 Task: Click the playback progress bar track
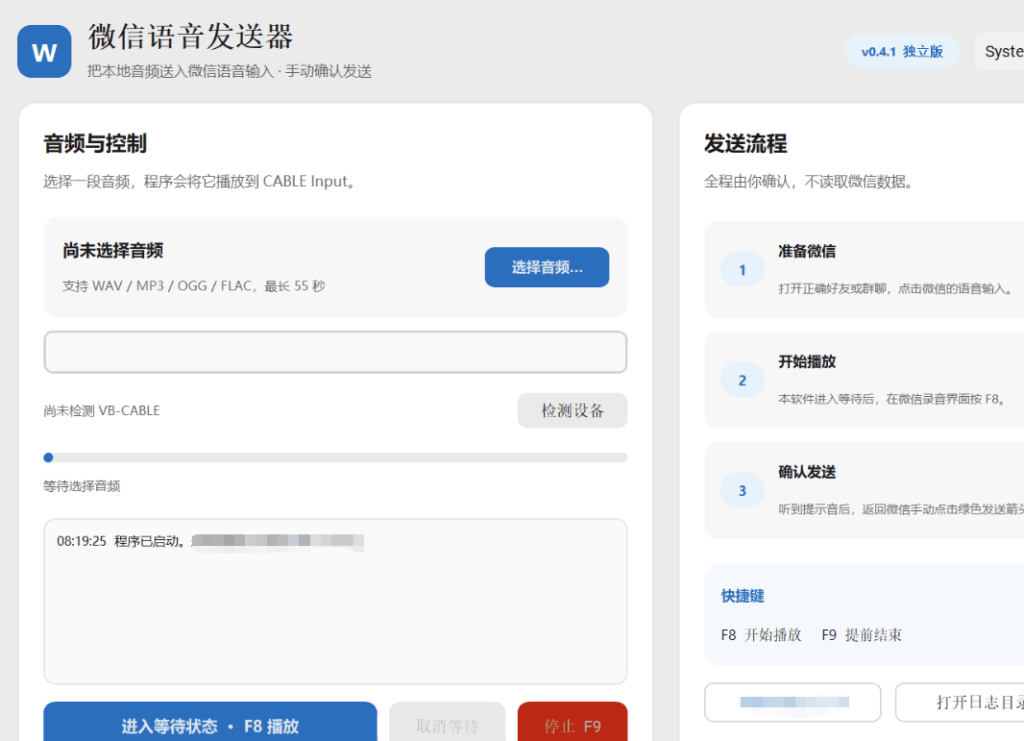pyautogui.click(x=335, y=458)
